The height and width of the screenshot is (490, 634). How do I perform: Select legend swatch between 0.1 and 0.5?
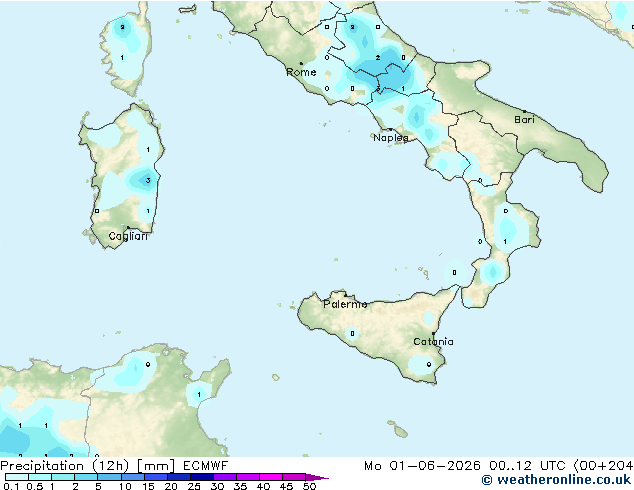17,477
